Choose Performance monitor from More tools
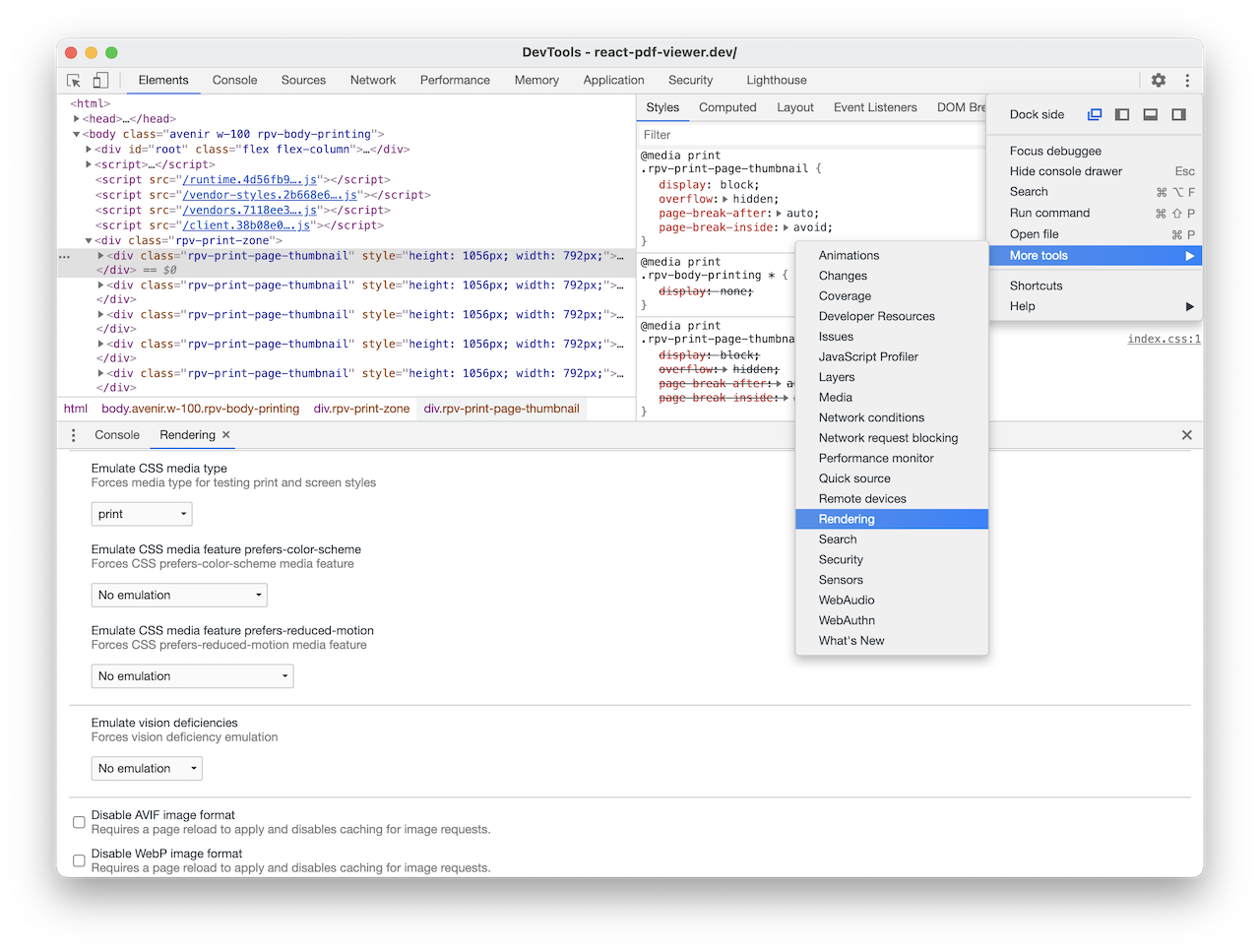 892,458
